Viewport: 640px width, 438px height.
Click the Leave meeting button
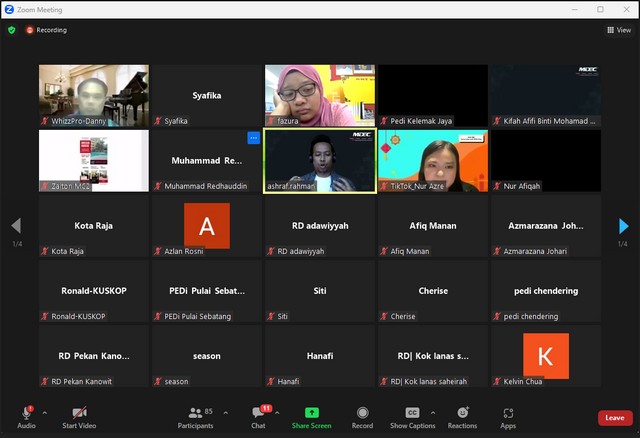point(615,418)
